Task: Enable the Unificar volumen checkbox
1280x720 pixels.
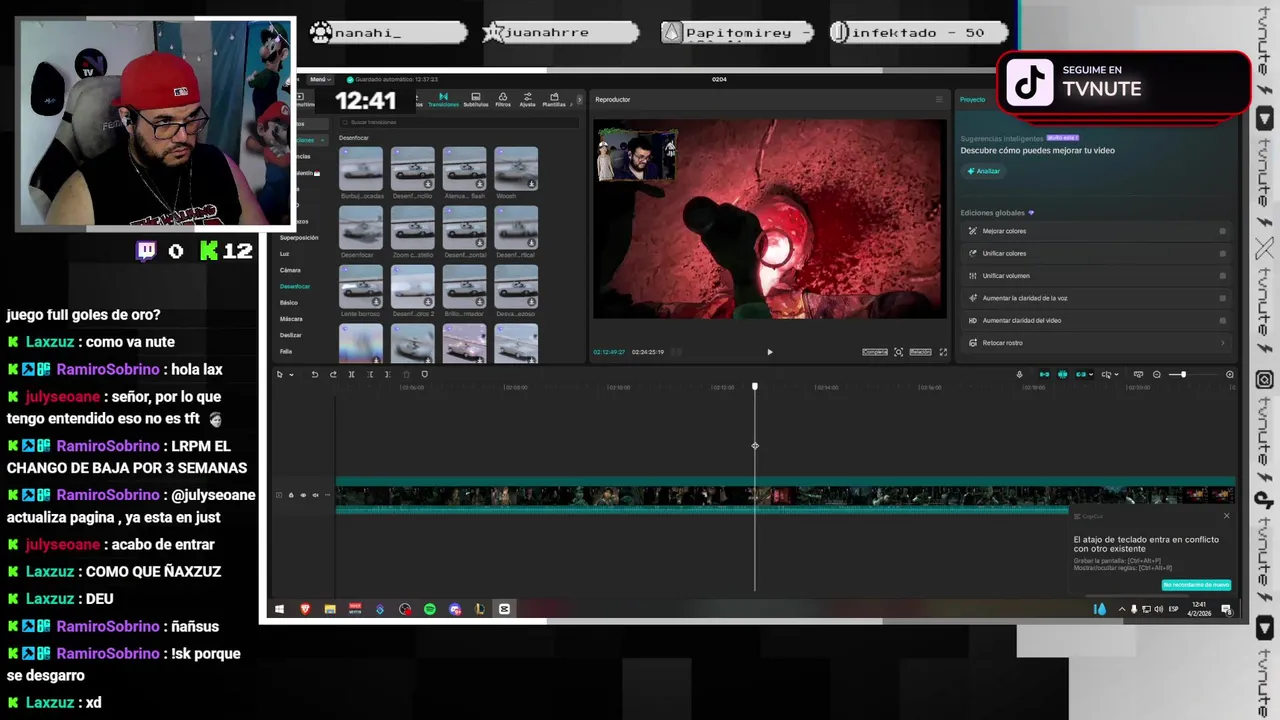Action: (1222, 275)
